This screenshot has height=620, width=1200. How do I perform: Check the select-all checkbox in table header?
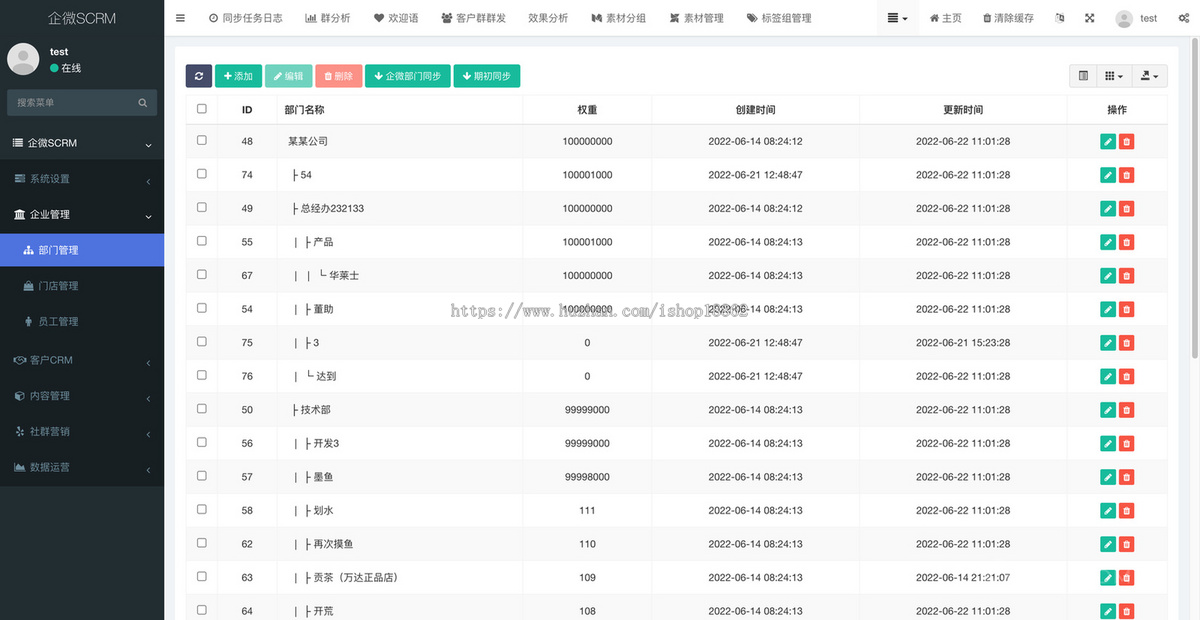202,109
